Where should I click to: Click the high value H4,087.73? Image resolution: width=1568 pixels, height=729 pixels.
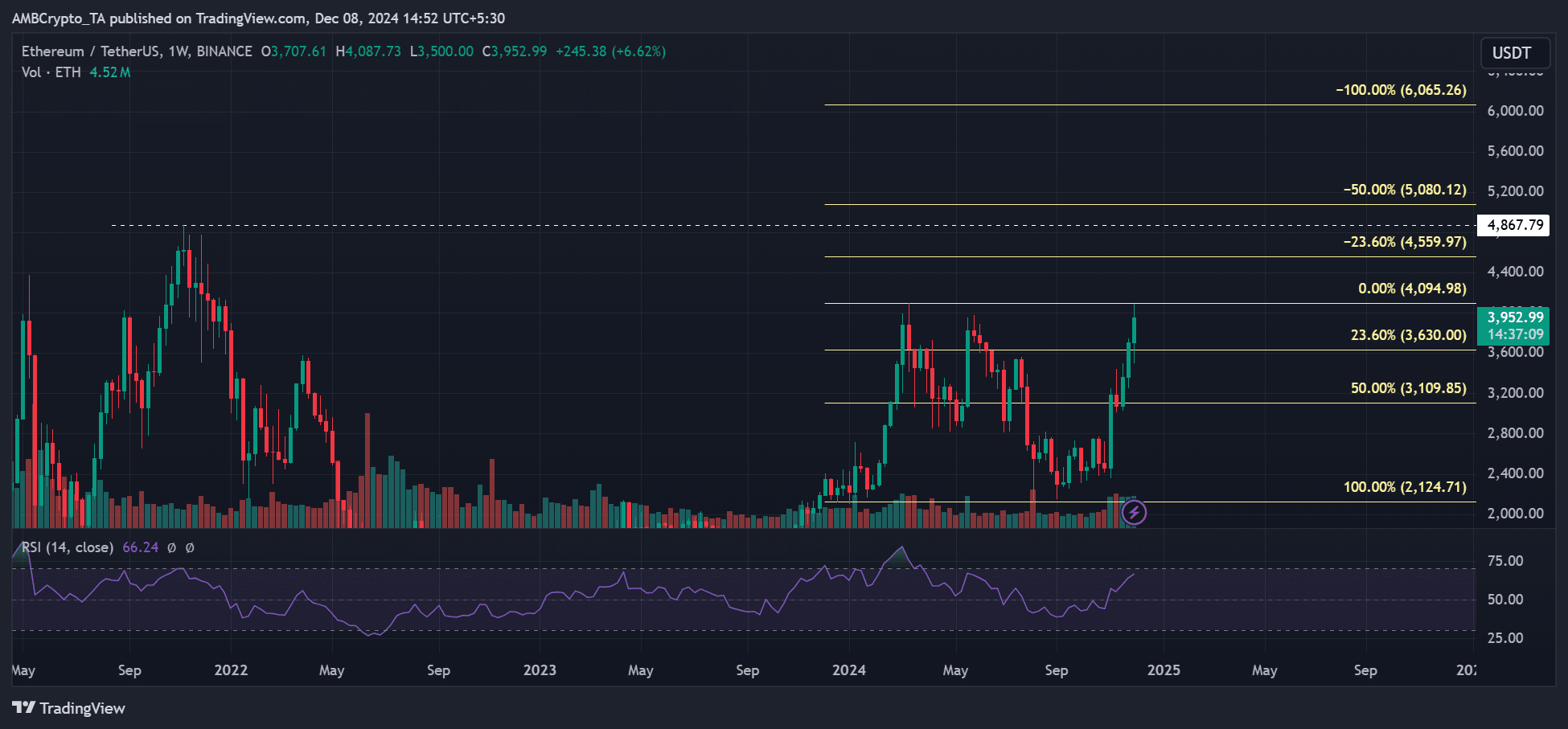368,51
